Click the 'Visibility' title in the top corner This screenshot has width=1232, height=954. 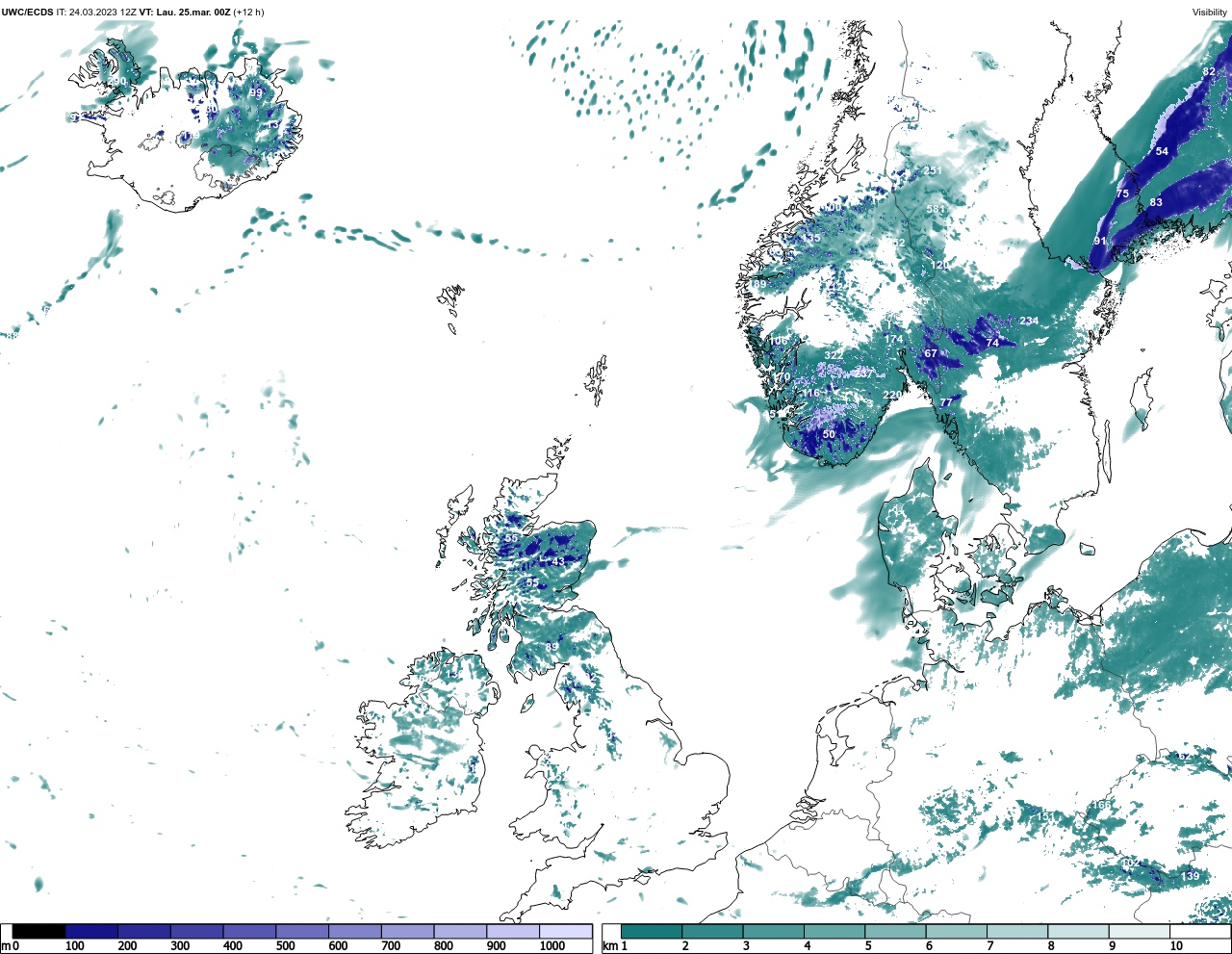click(1210, 13)
